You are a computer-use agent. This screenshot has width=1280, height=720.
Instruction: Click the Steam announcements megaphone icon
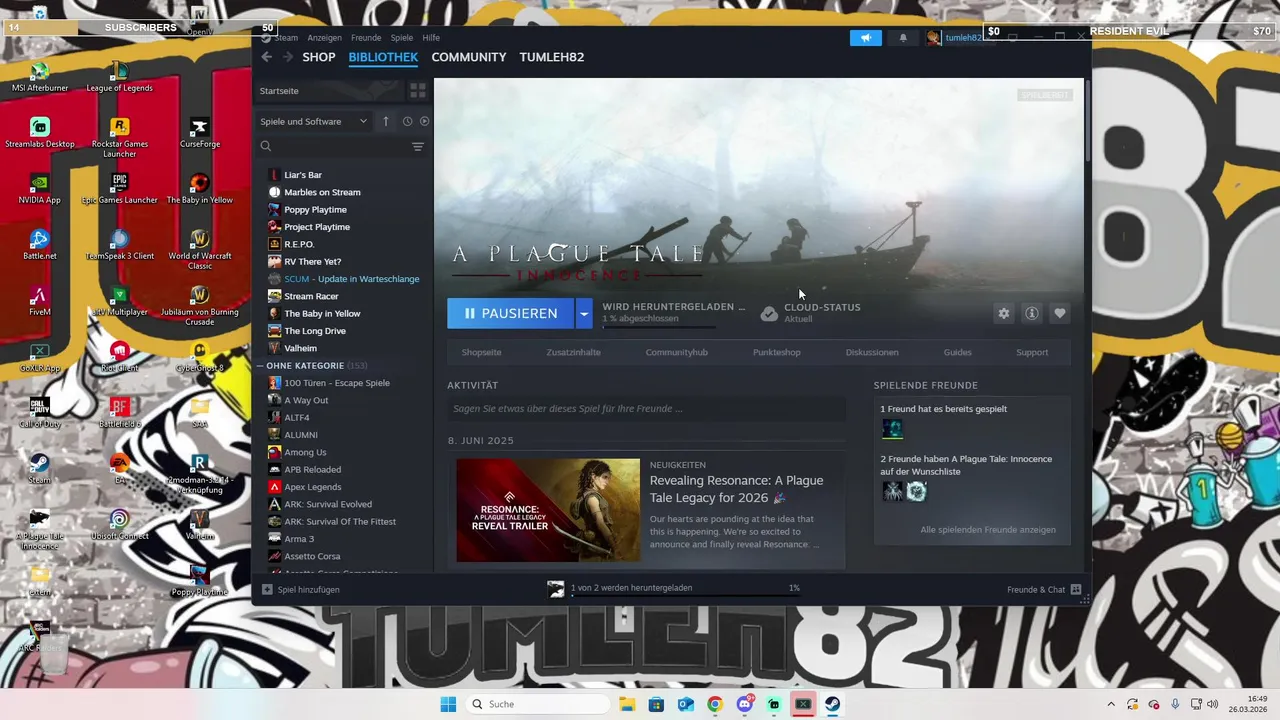coord(866,38)
